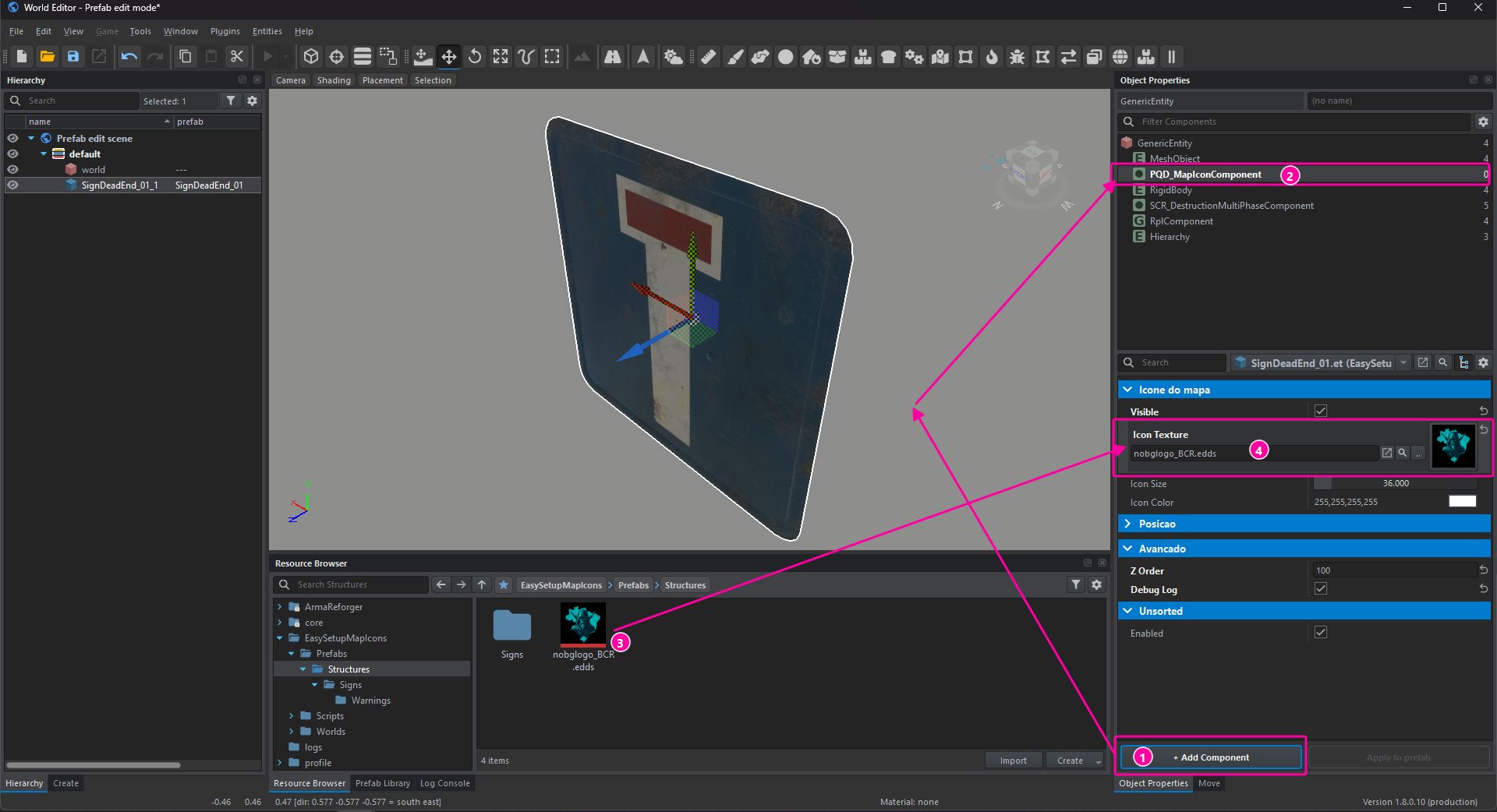1497x812 pixels.
Task: Click the hierarchy horizontal scrollbar
Action: click(94, 765)
